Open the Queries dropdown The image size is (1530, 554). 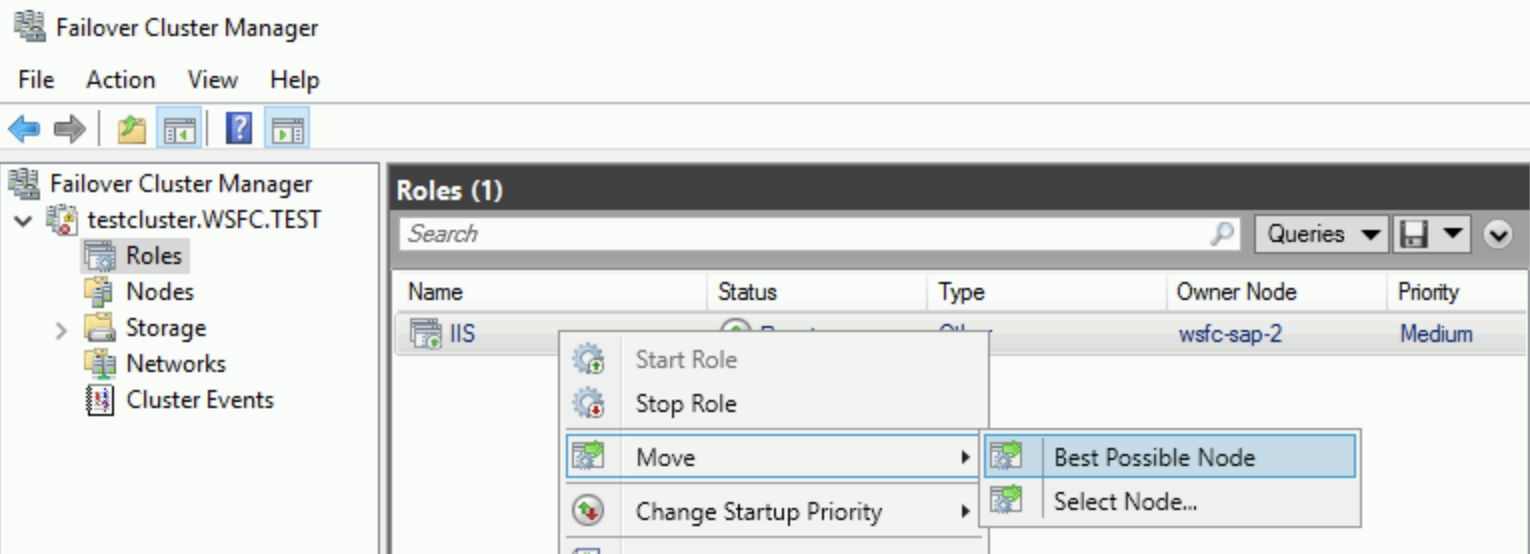point(1320,234)
